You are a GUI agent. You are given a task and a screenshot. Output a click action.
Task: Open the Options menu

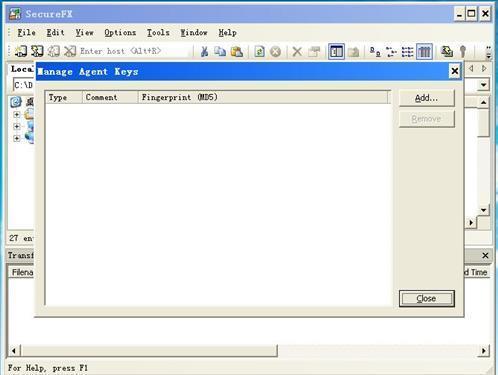point(120,32)
